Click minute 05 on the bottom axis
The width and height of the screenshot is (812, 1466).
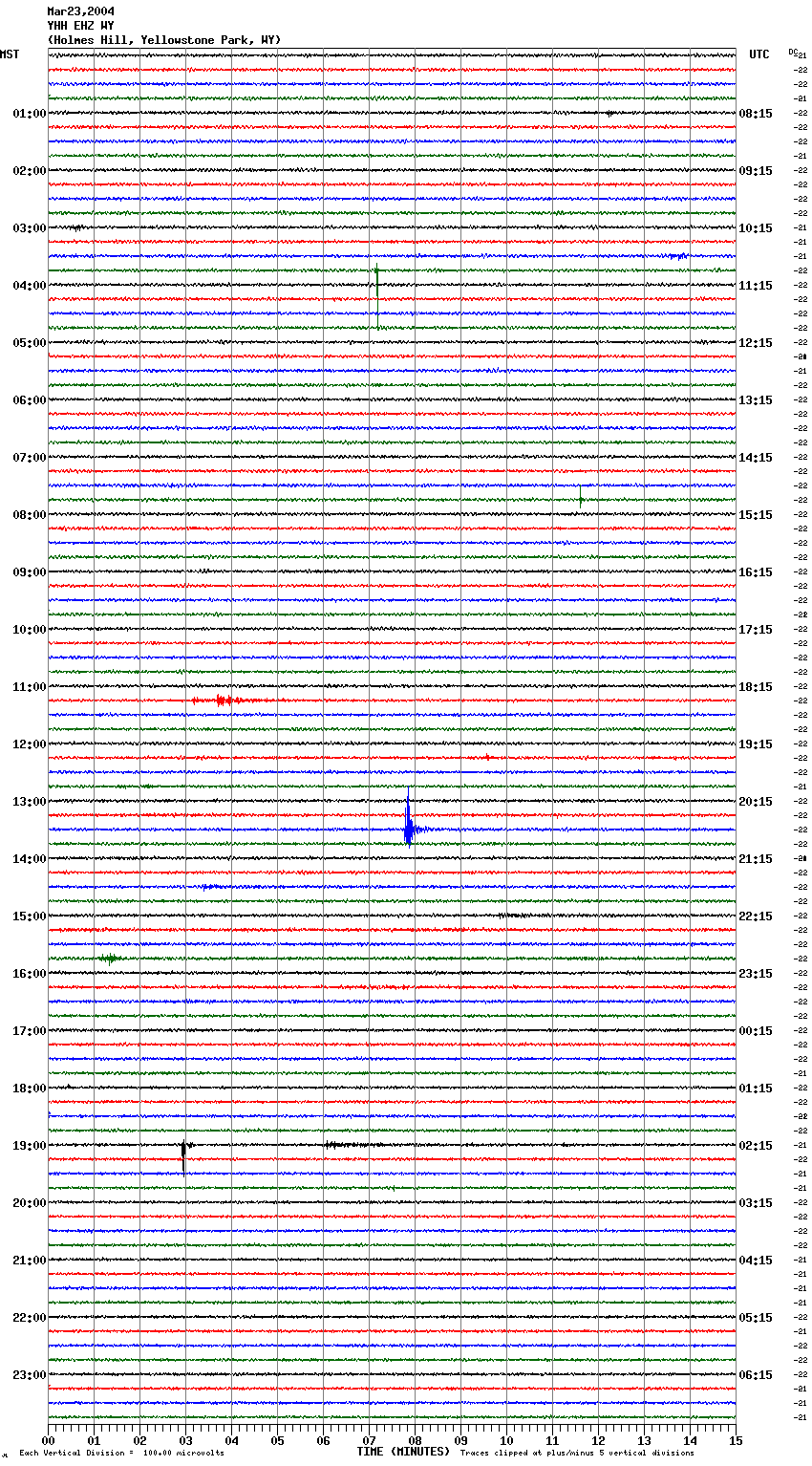(277, 1440)
